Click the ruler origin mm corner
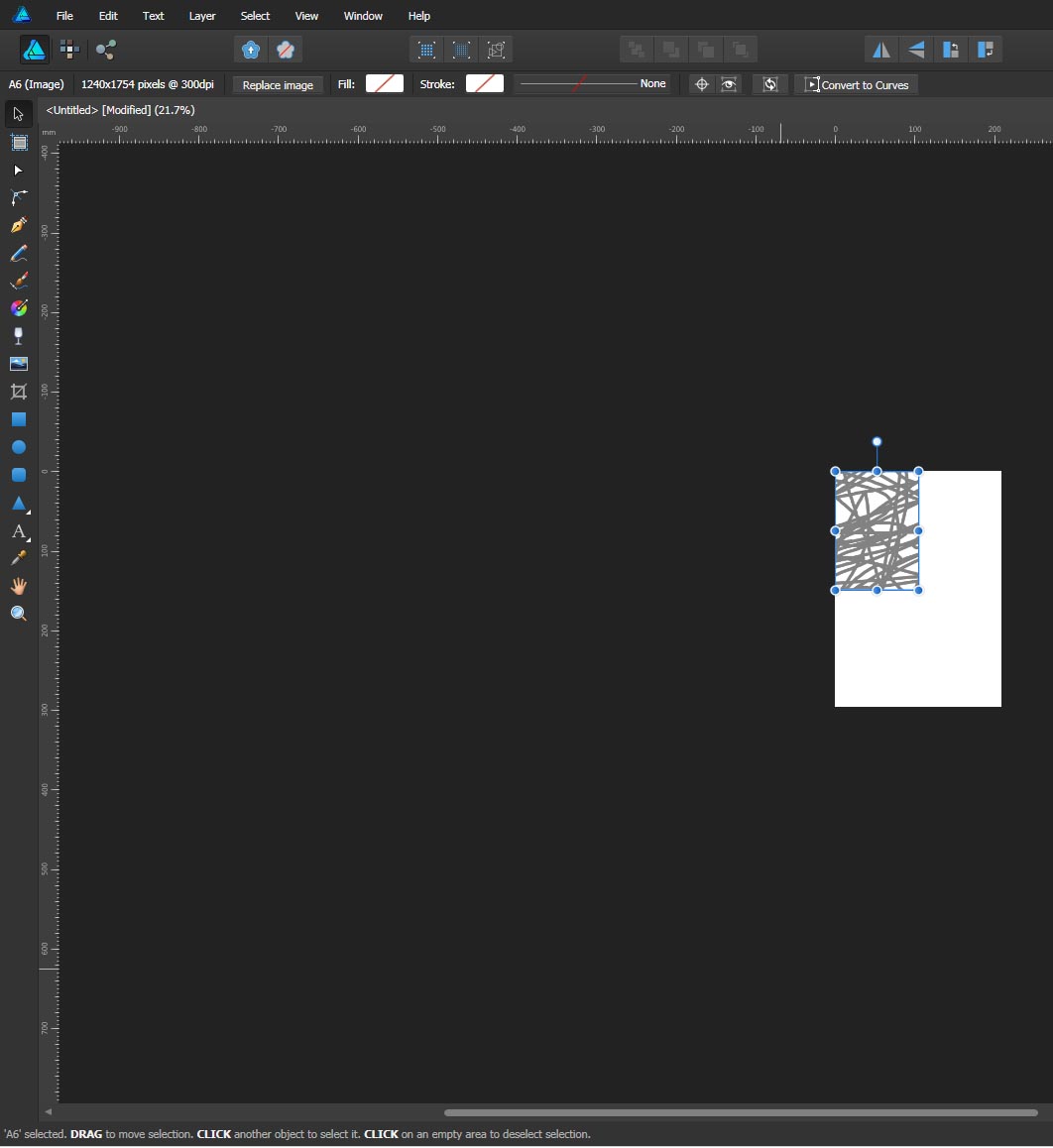Viewport: 1053px width, 1148px height. pyautogui.click(x=49, y=133)
